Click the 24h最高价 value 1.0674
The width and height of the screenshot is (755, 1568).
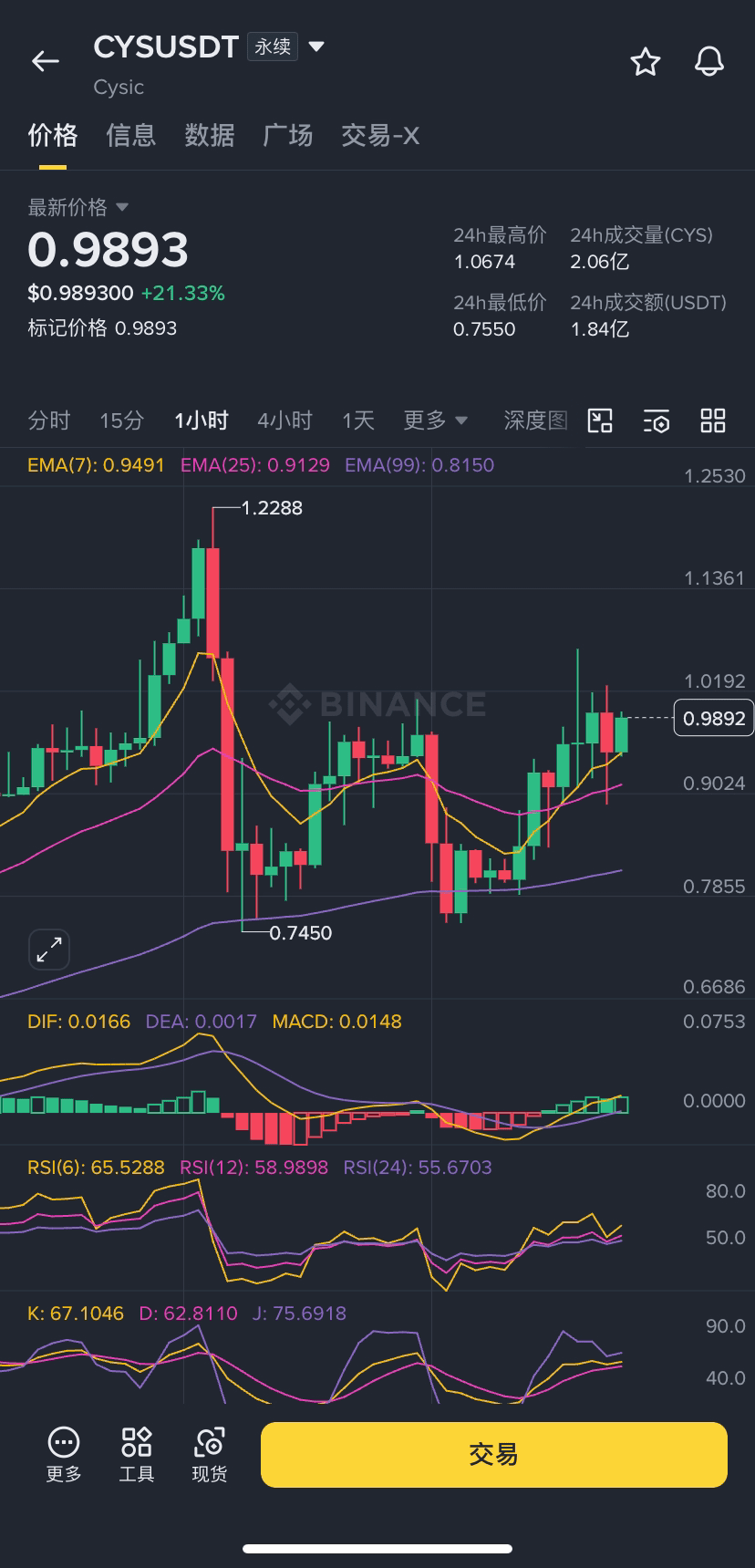[484, 262]
